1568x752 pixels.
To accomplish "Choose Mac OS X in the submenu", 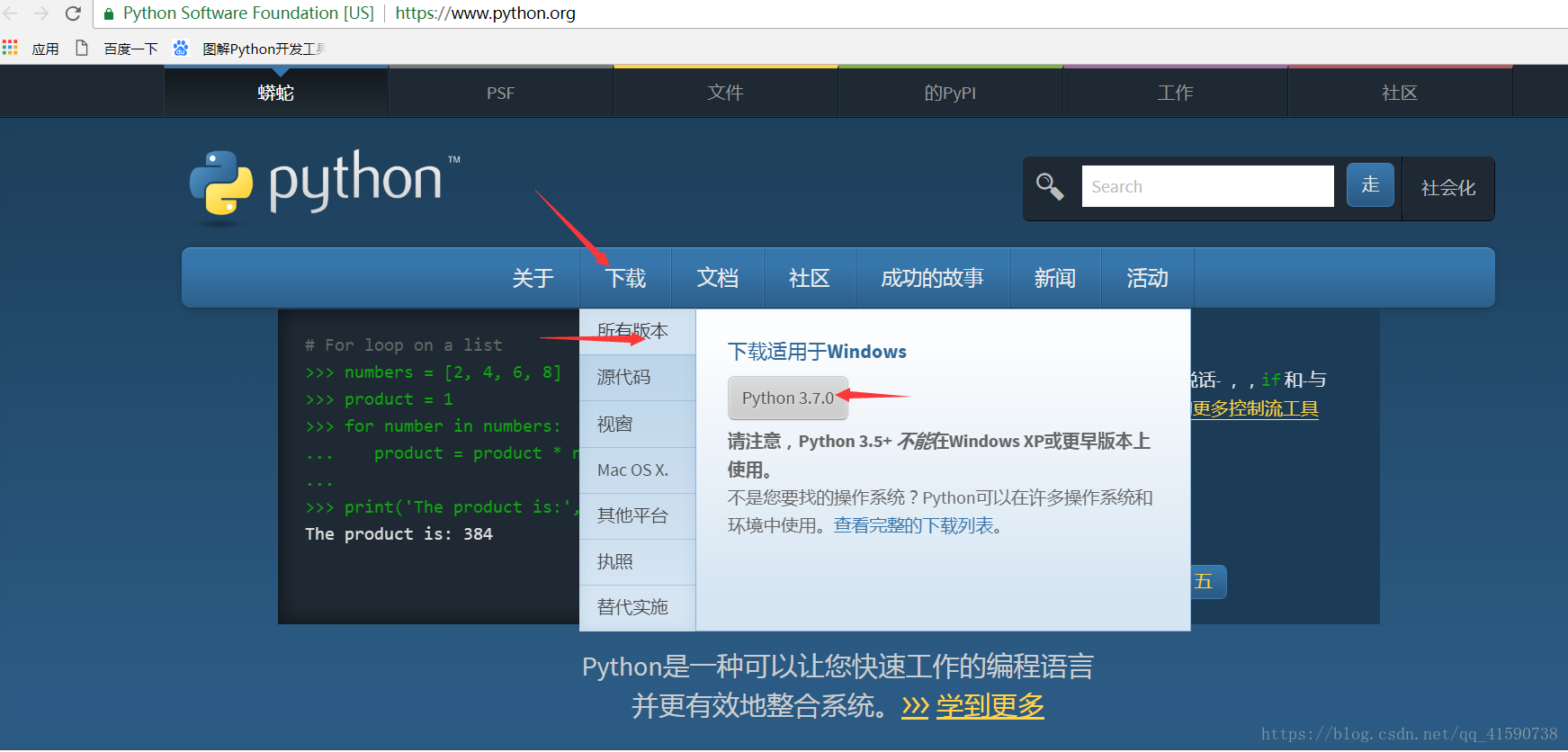I will (x=638, y=470).
